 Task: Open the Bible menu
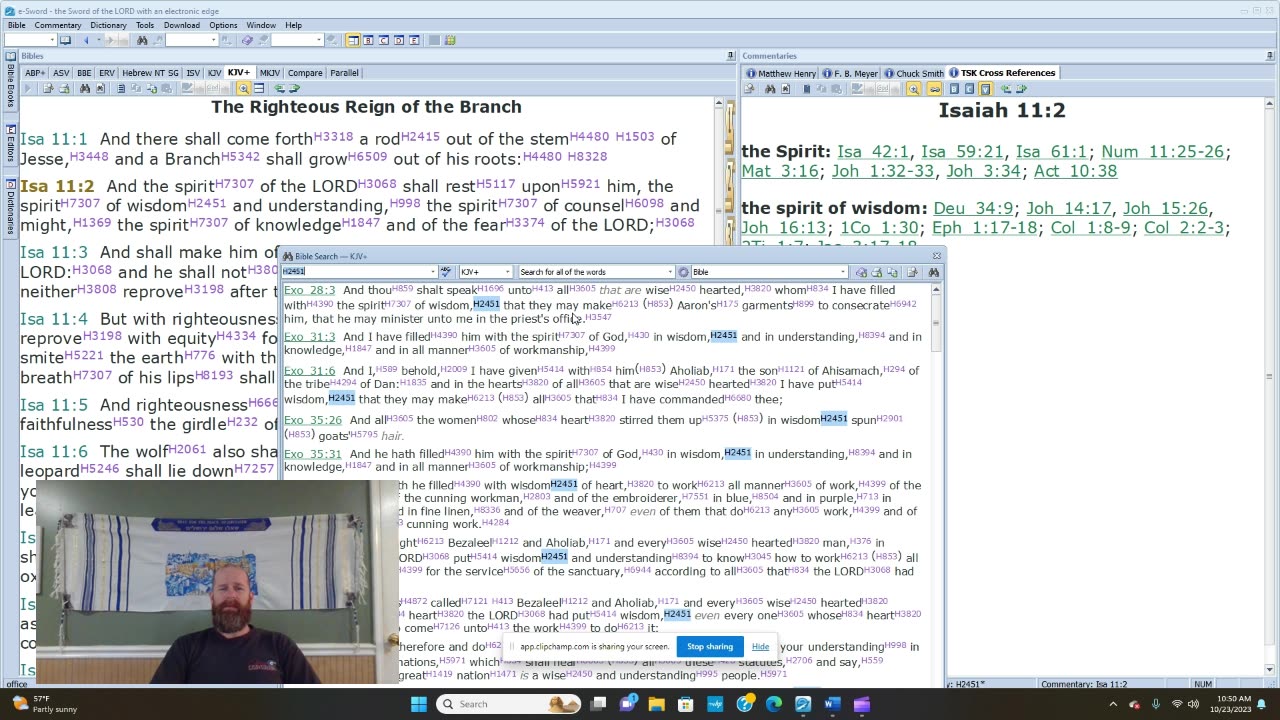(x=17, y=25)
